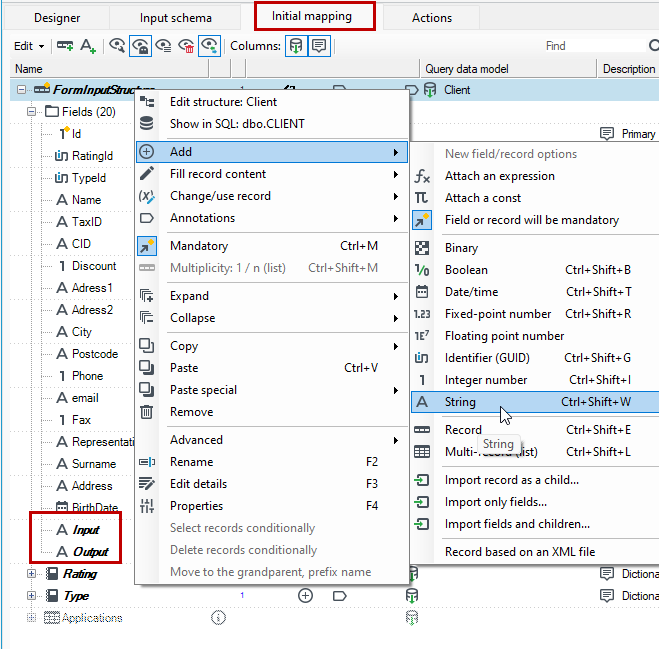Click the checkerboard Binary icon
The width and height of the screenshot is (659, 649).
[422, 248]
